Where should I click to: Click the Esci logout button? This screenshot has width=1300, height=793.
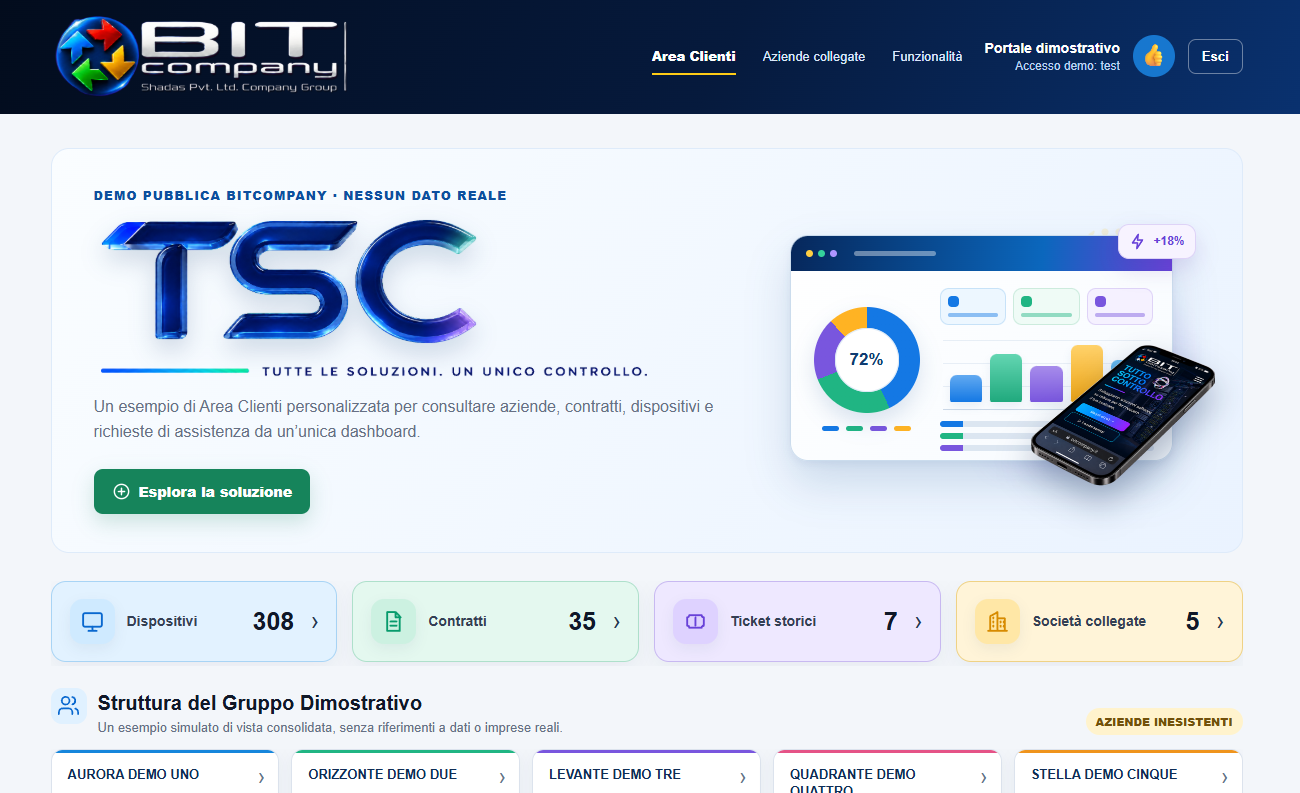(x=1215, y=56)
